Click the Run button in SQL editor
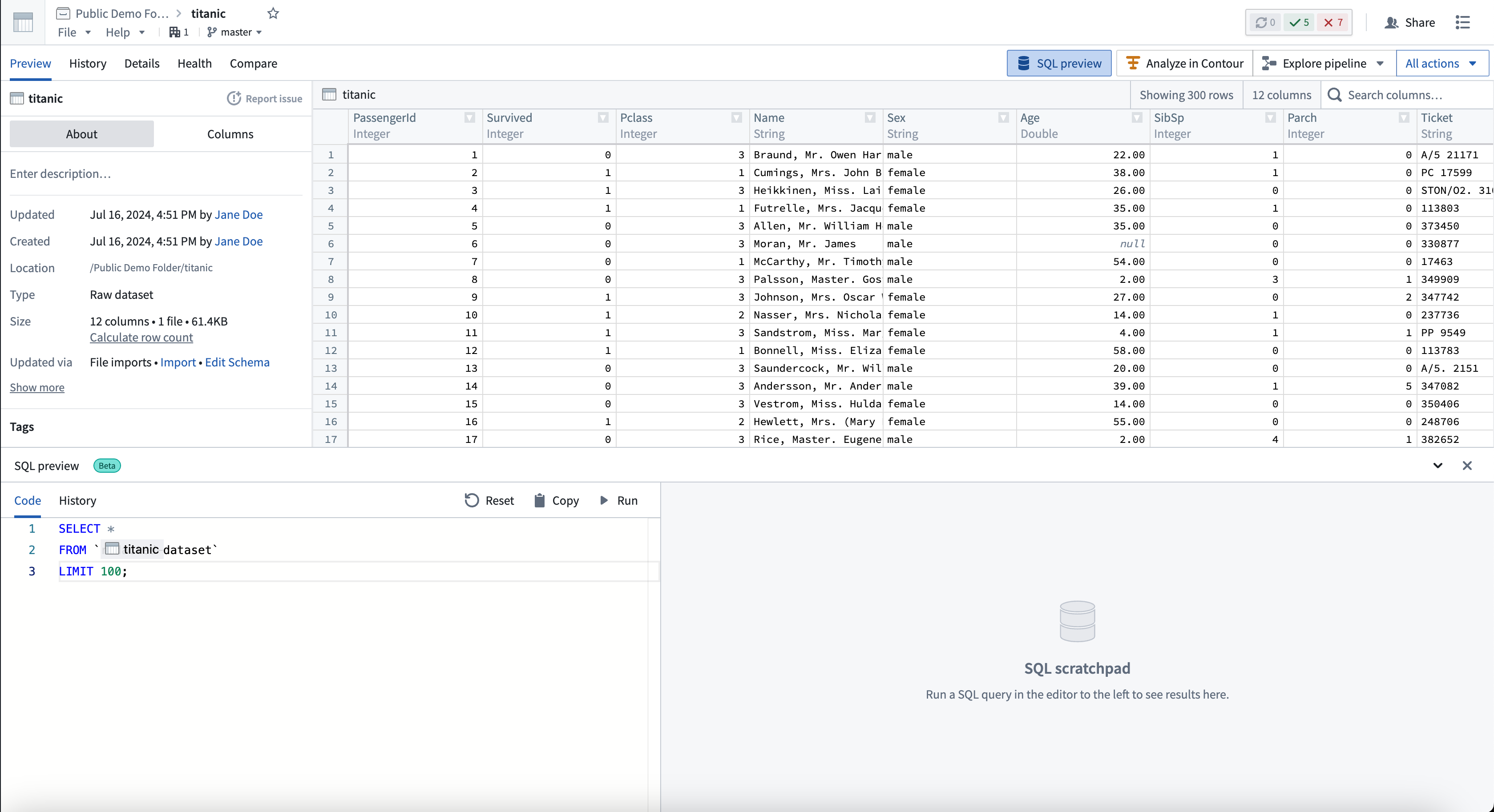Viewport: 1494px width, 812px height. pyautogui.click(x=619, y=500)
